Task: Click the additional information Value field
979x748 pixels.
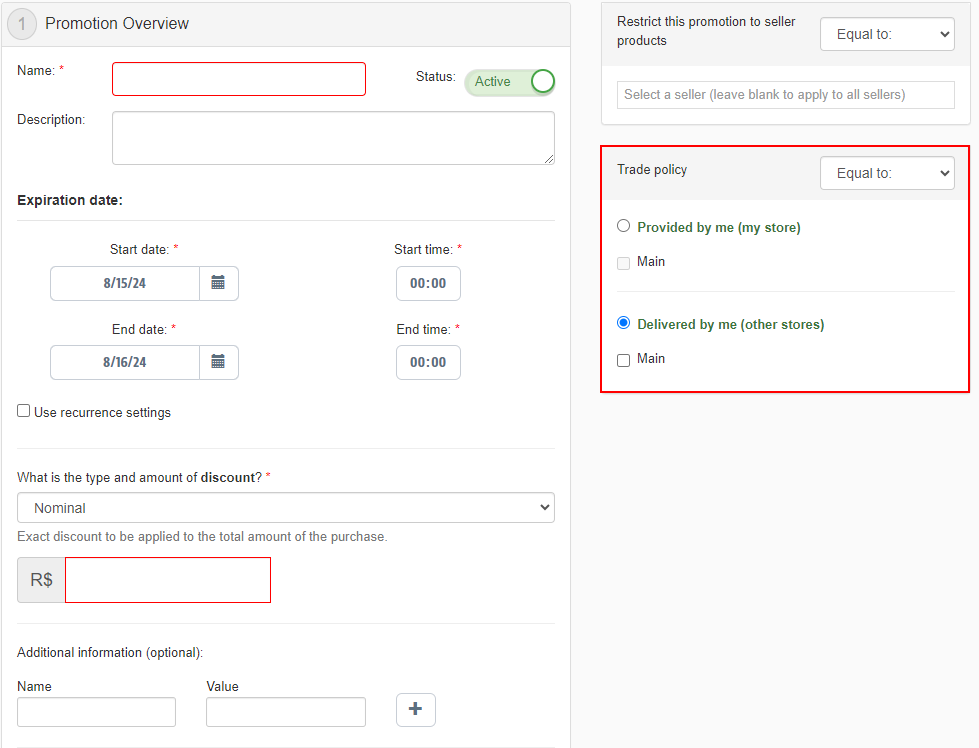Action: (x=285, y=712)
